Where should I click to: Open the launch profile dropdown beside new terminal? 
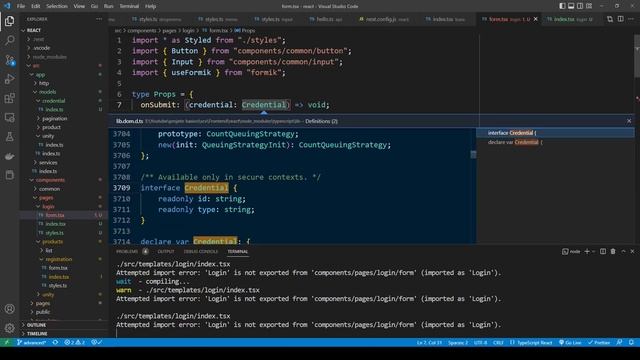(x=593, y=251)
